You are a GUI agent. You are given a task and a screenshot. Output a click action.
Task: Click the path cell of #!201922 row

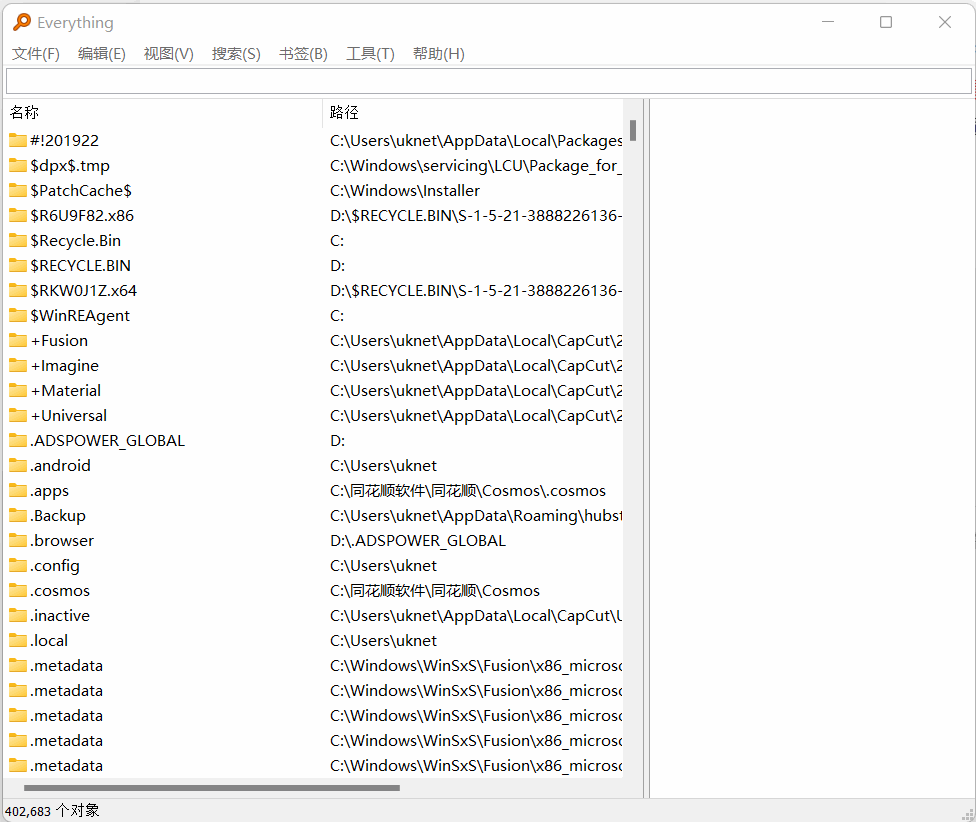pos(476,141)
